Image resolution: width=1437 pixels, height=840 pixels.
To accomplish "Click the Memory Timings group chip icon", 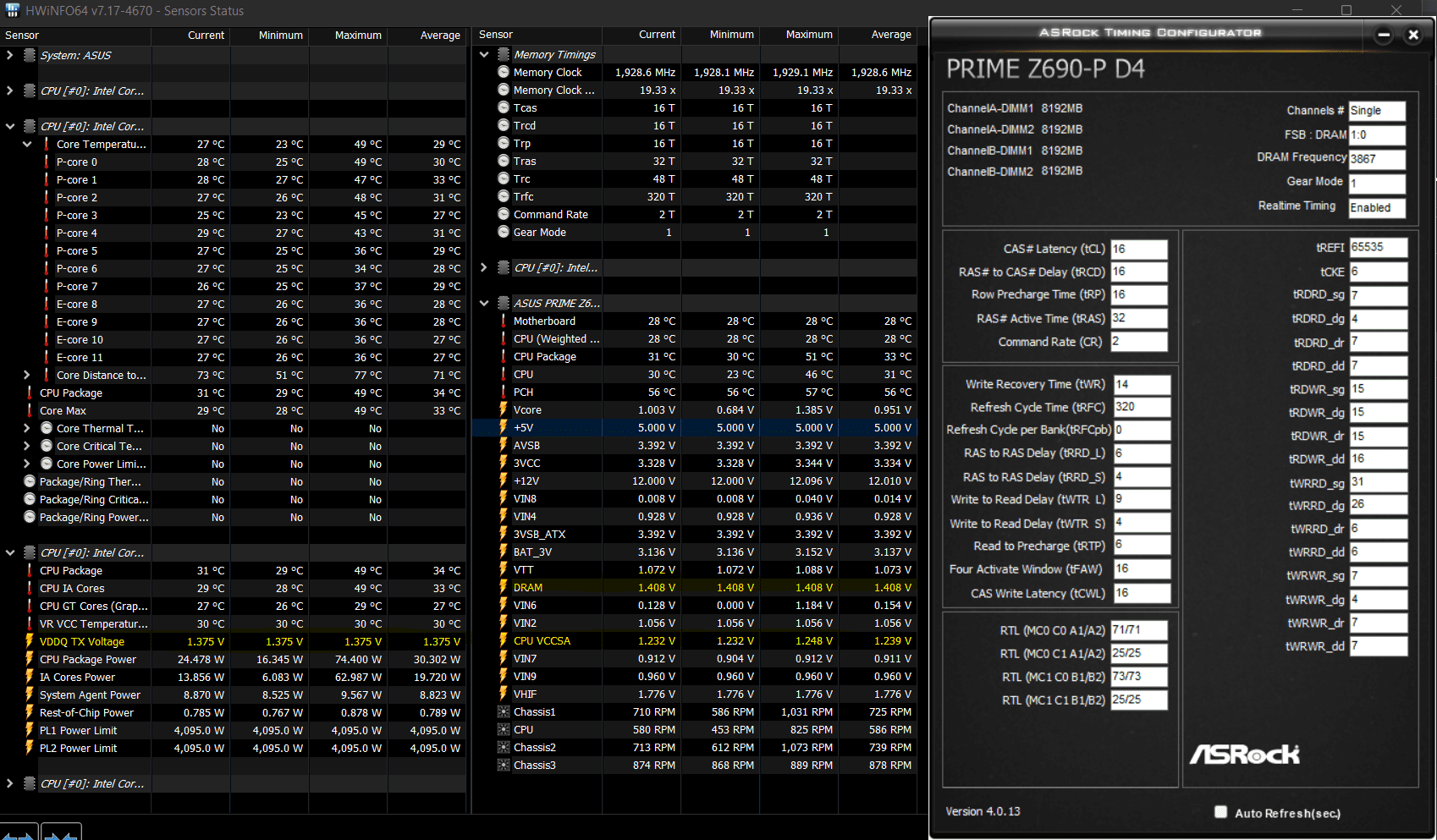I will point(504,54).
